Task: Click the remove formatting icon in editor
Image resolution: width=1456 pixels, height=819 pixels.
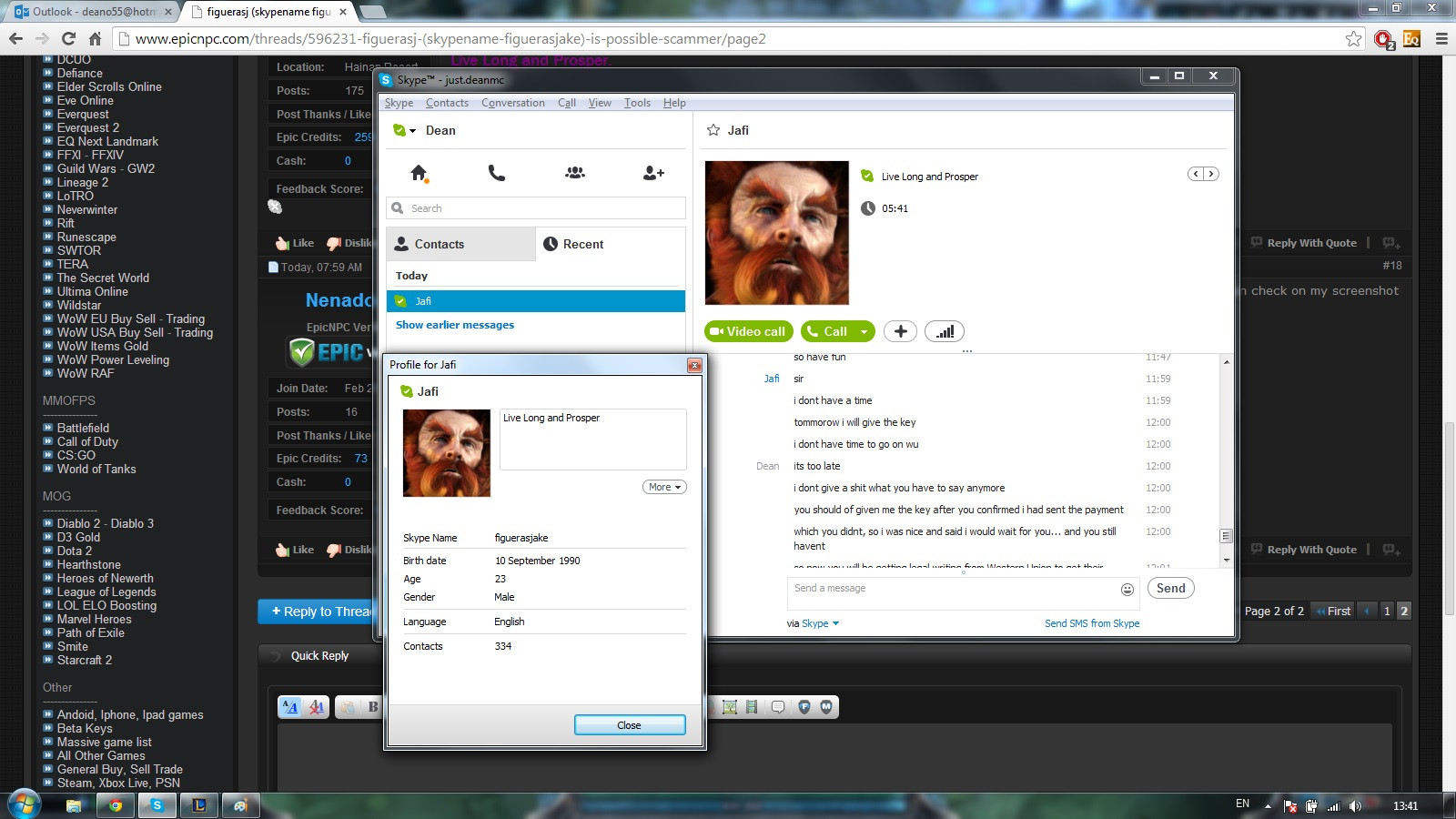Action: point(316,707)
